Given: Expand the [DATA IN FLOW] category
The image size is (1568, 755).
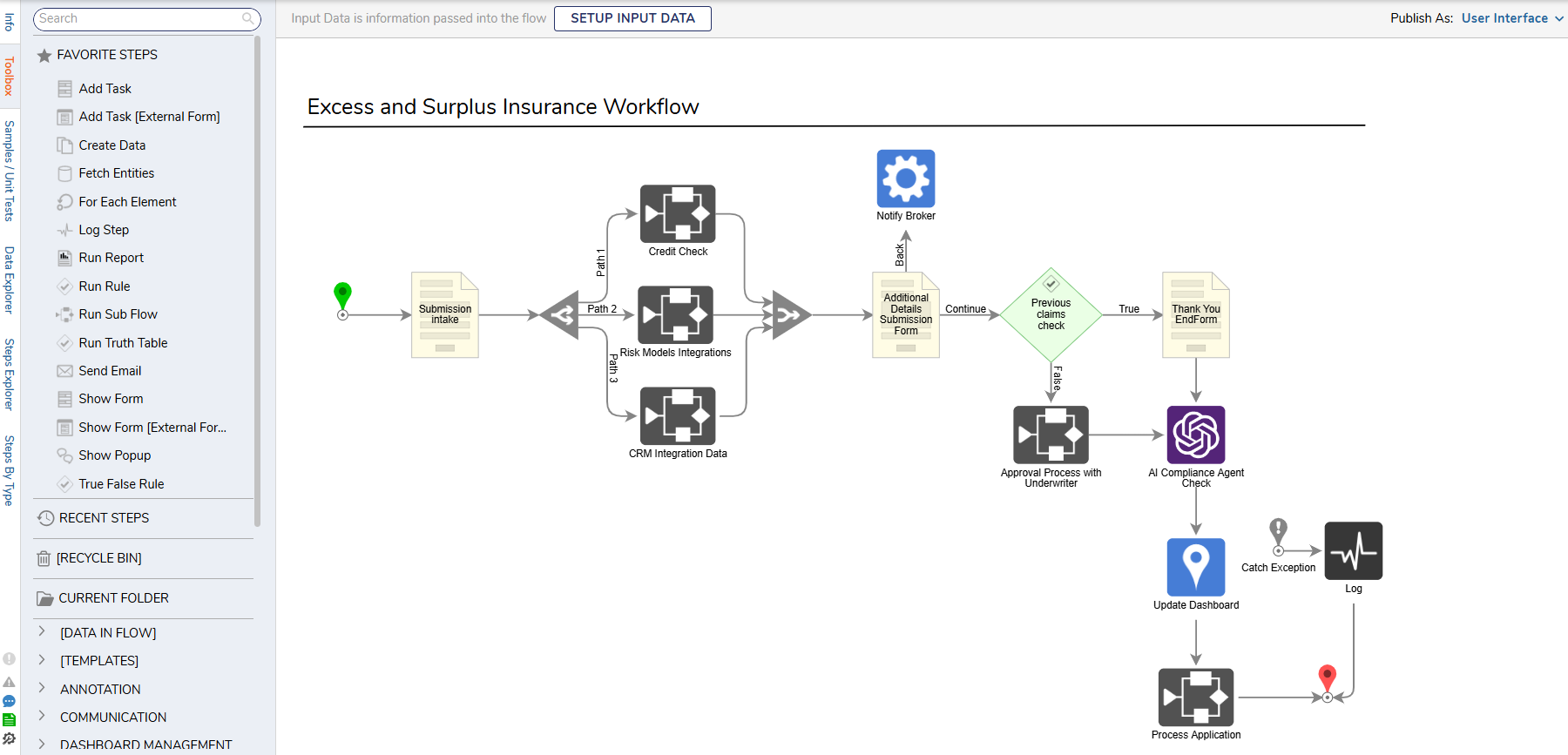Looking at the screenshot, I should [x=42, y=631].
